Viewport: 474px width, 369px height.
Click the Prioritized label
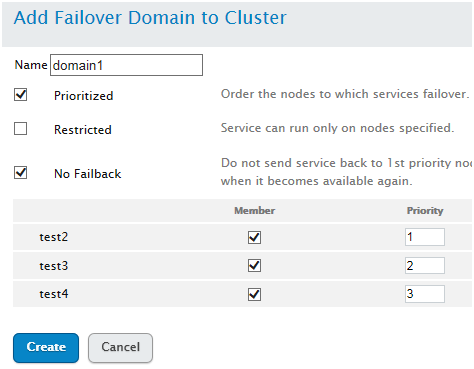click(84, 96)
